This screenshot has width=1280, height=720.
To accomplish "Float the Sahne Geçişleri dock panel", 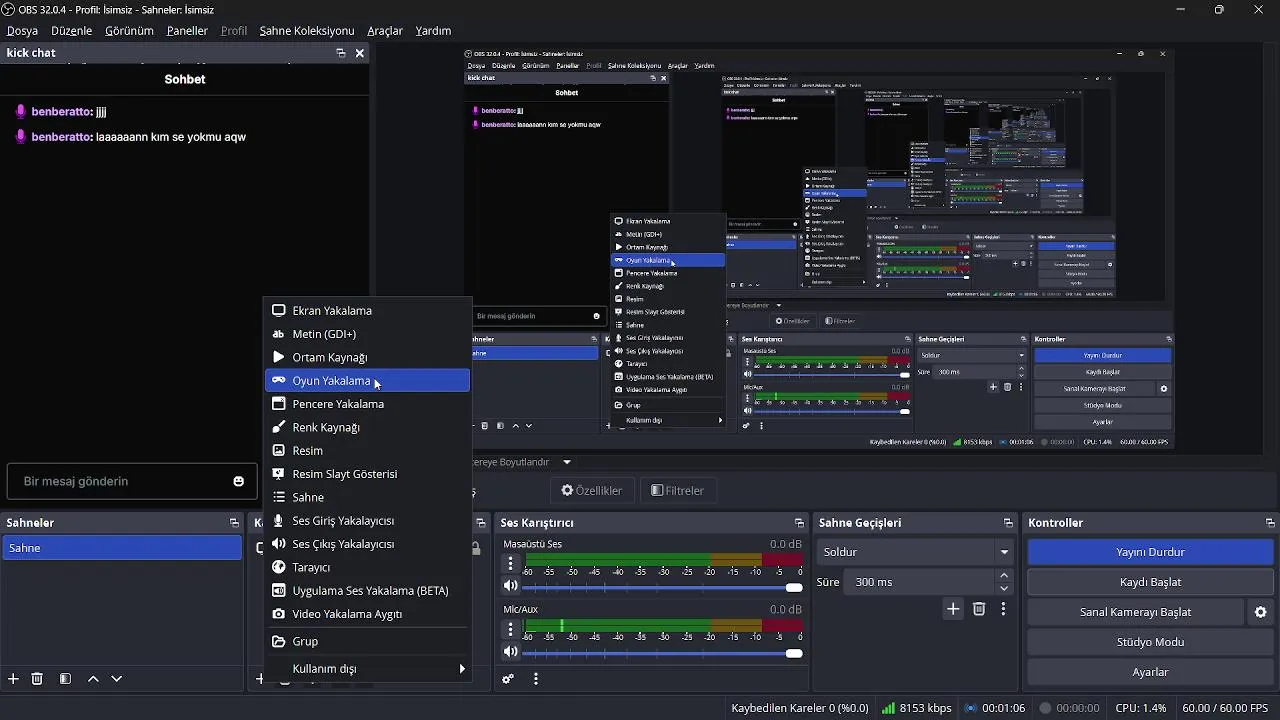I will (x=1008, y=523).
